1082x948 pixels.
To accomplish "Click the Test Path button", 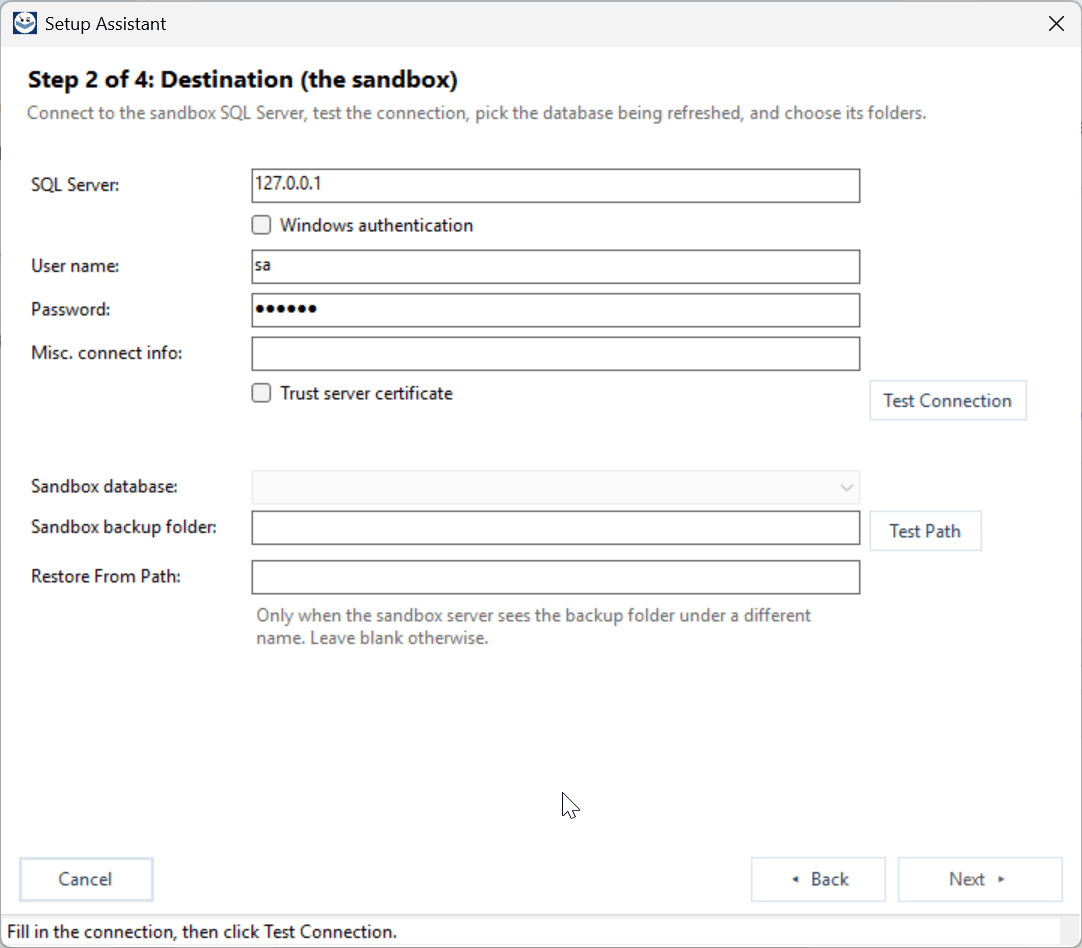I will 925,531.
